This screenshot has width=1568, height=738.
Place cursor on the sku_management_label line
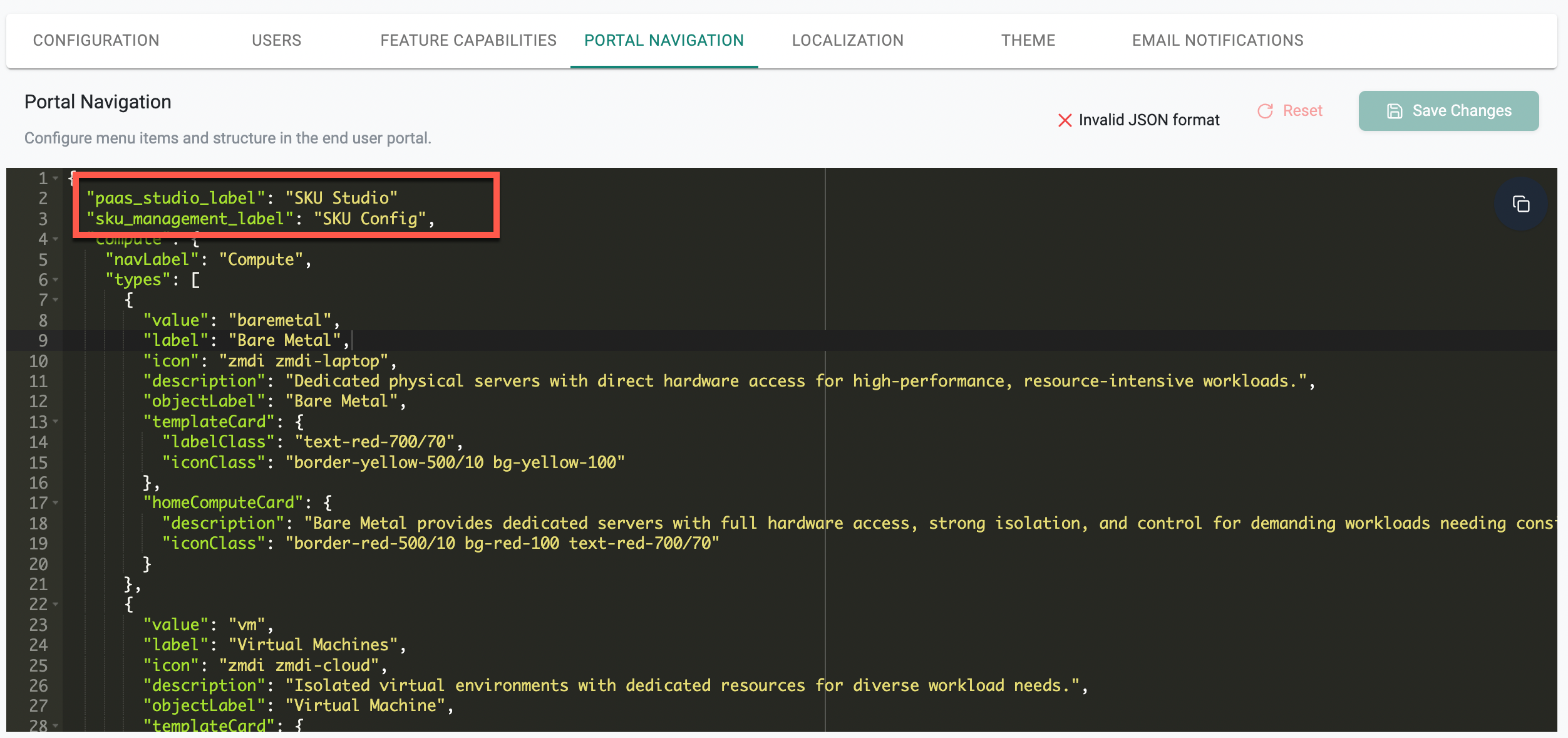260,219
